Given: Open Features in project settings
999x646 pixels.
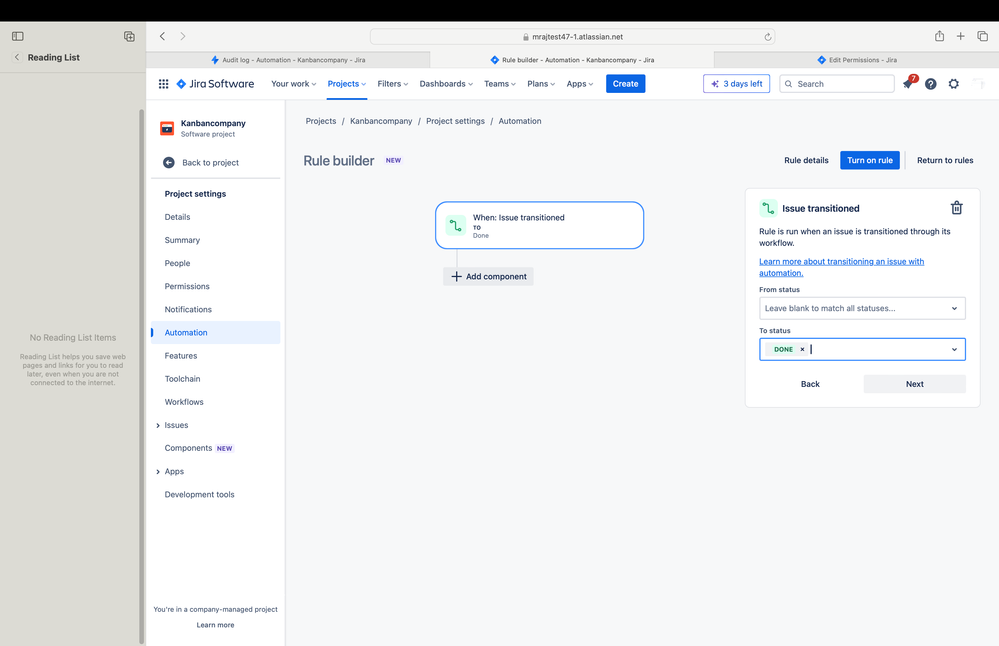Looking at the screenshot, I should [x=181, y=355].
